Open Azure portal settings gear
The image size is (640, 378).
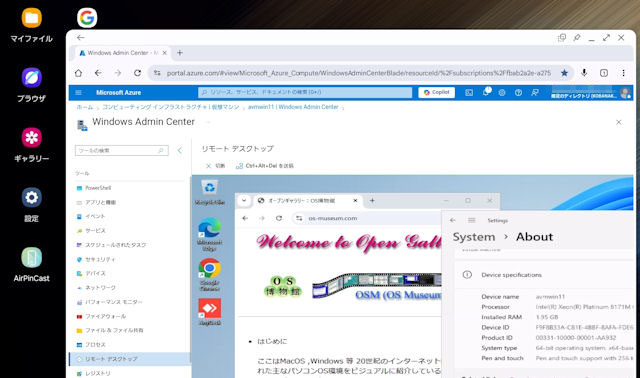502,93
